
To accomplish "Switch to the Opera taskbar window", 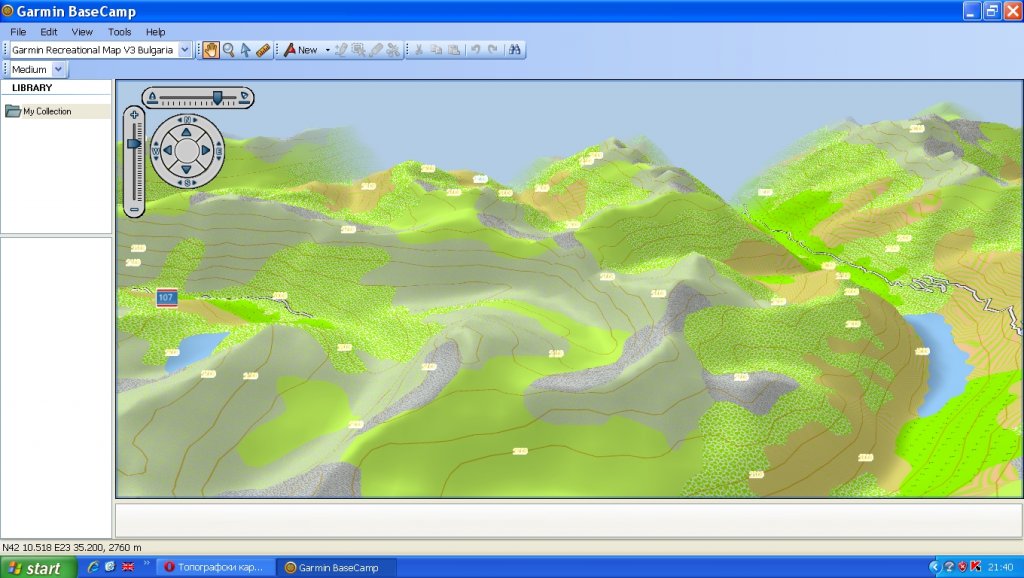I will [215, 567].
